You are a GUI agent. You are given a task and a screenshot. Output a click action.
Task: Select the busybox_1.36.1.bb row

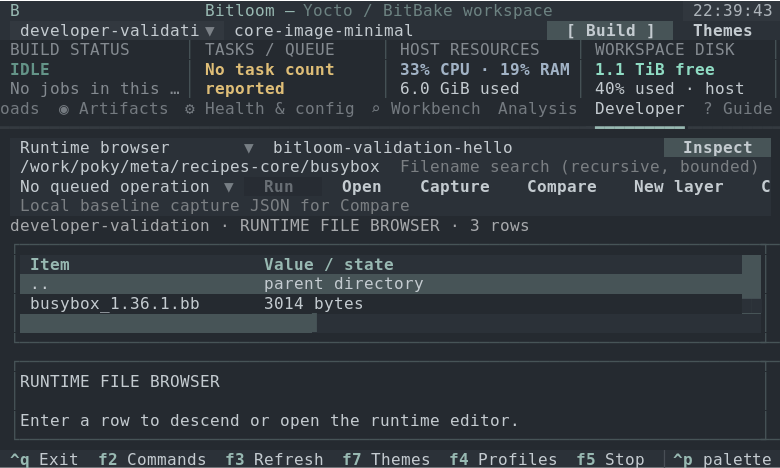[381, 303]
